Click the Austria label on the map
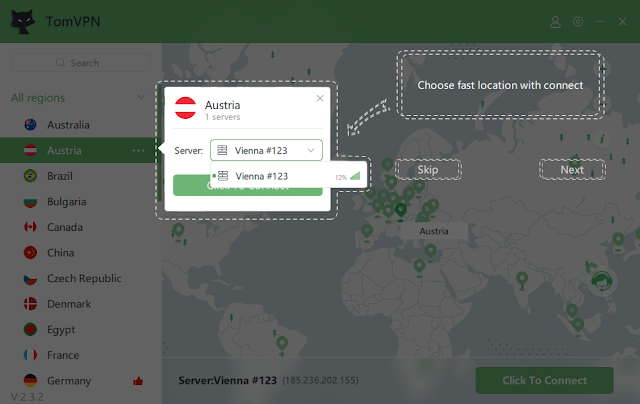Viewport: 640px width, 404px height. click(x=434, y=231)
